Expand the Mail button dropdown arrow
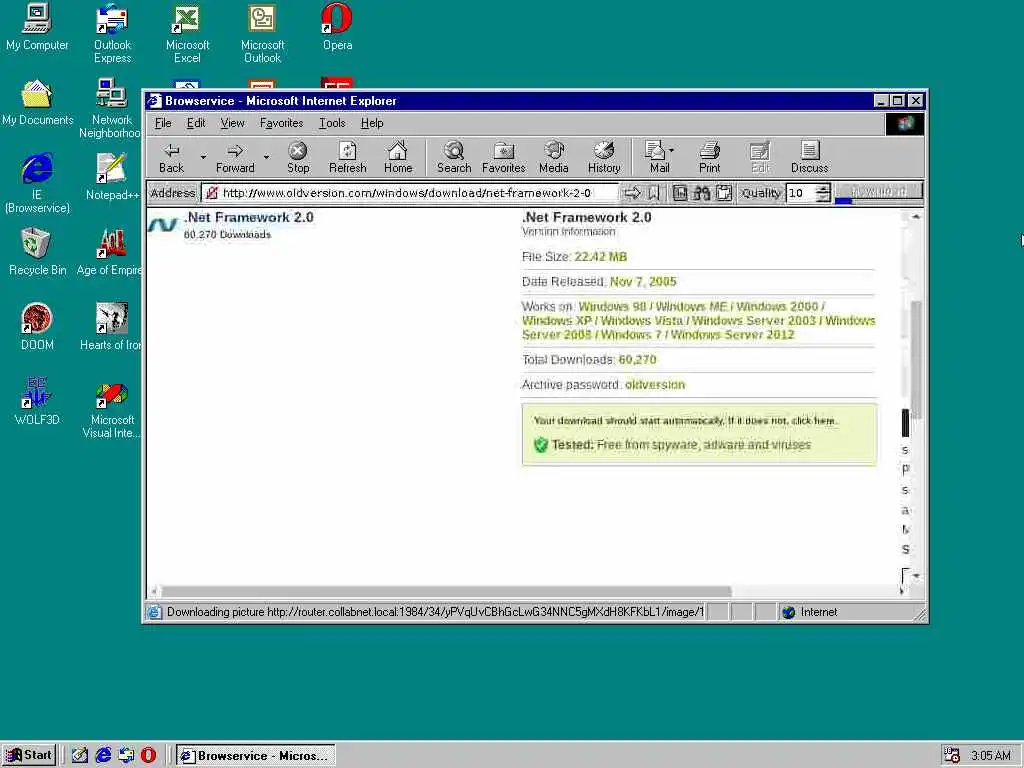Image resolution: width=1024 pixels, height=768 pixels. [x=672, y=150]
